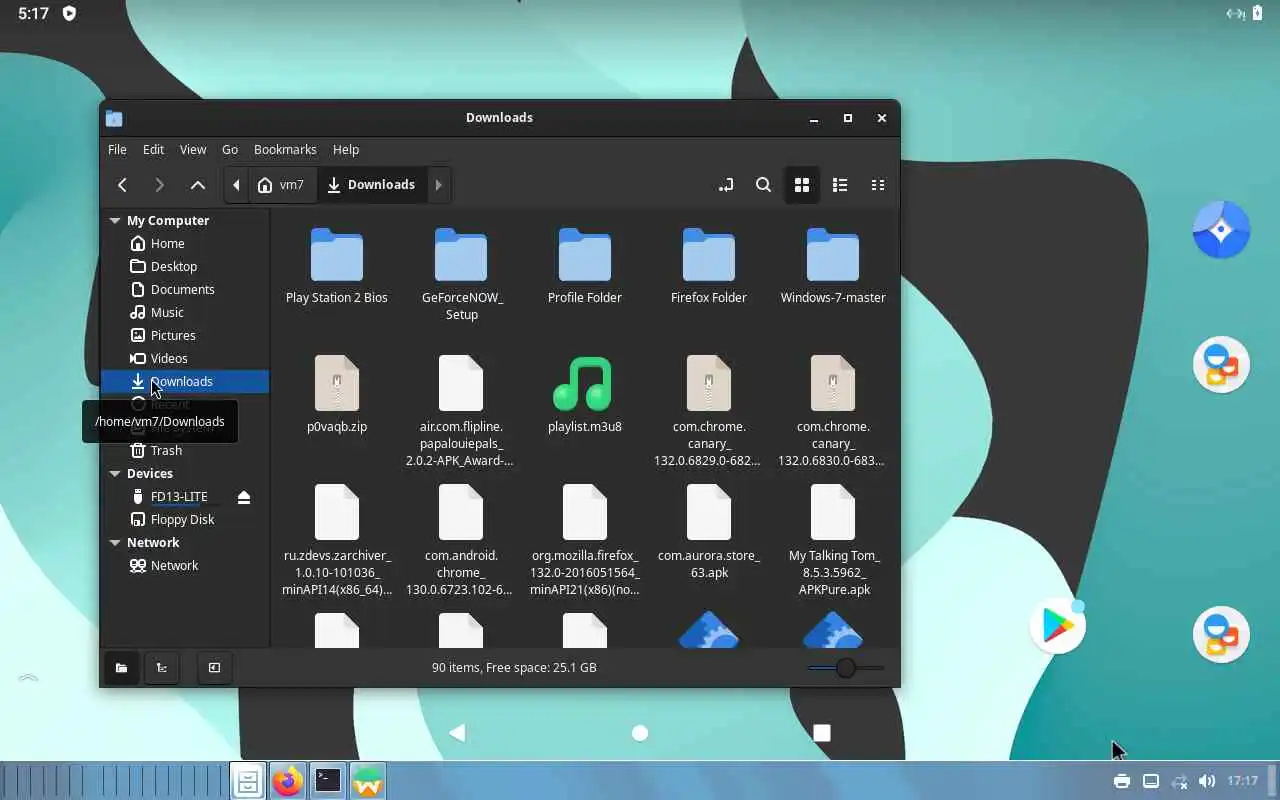Select the com.android.chrome_130 file
1280x800 pixels.
click(x=461, y=540)
